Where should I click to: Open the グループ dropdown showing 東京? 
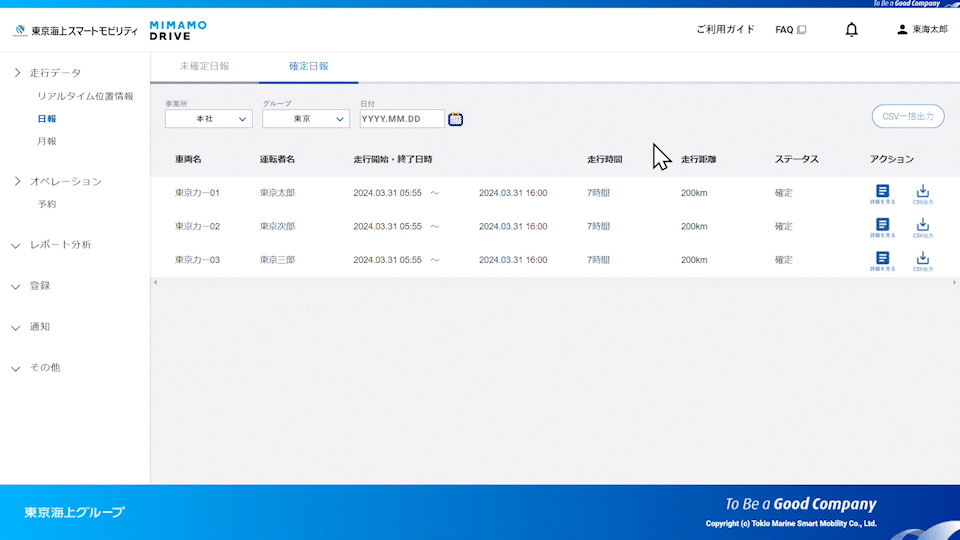click(306, 119)
